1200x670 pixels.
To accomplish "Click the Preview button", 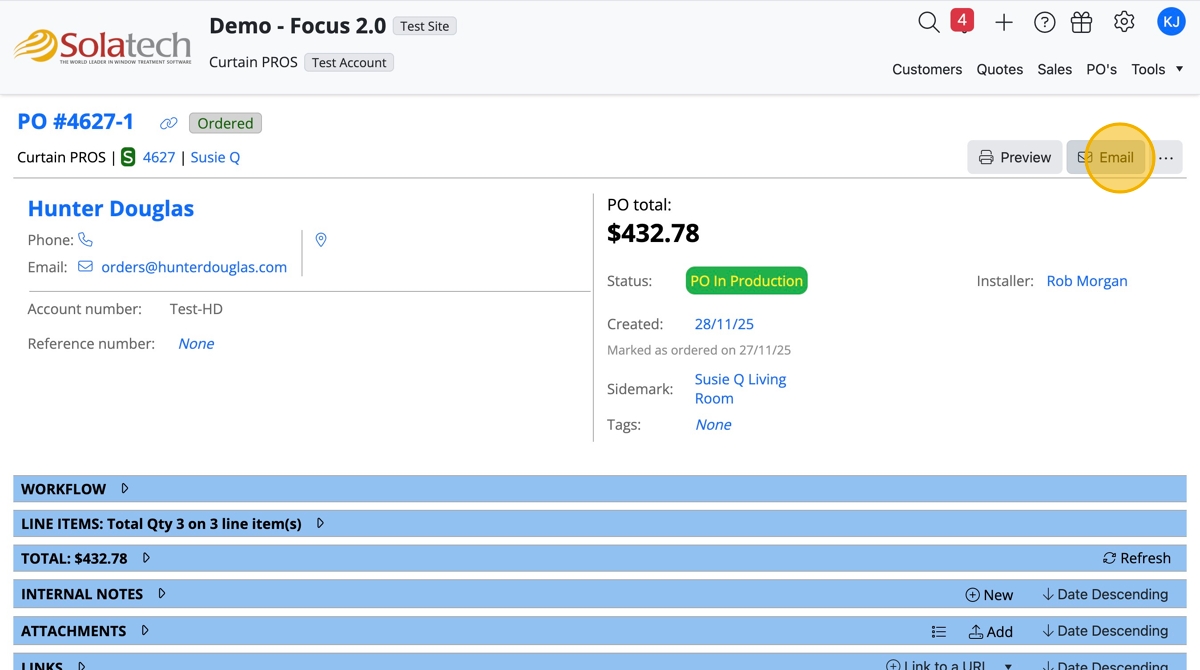I will (1014, 157).
